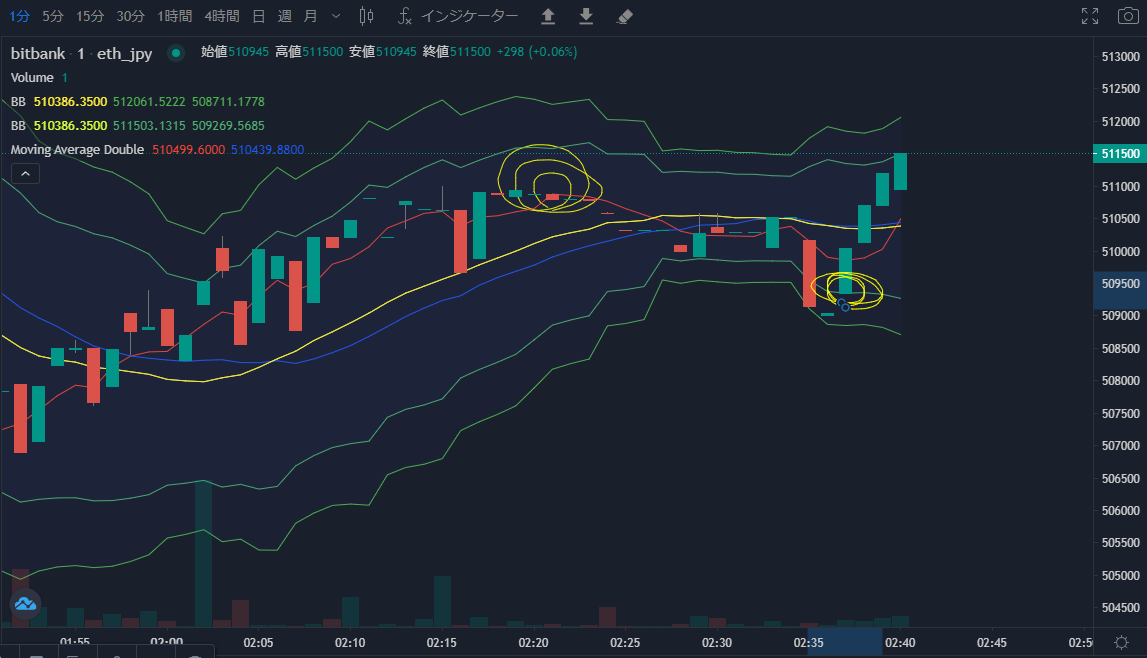Switch to the 1時間 timeframe
Viewport: 1147px width, 658px height.
tap(175, 16)
